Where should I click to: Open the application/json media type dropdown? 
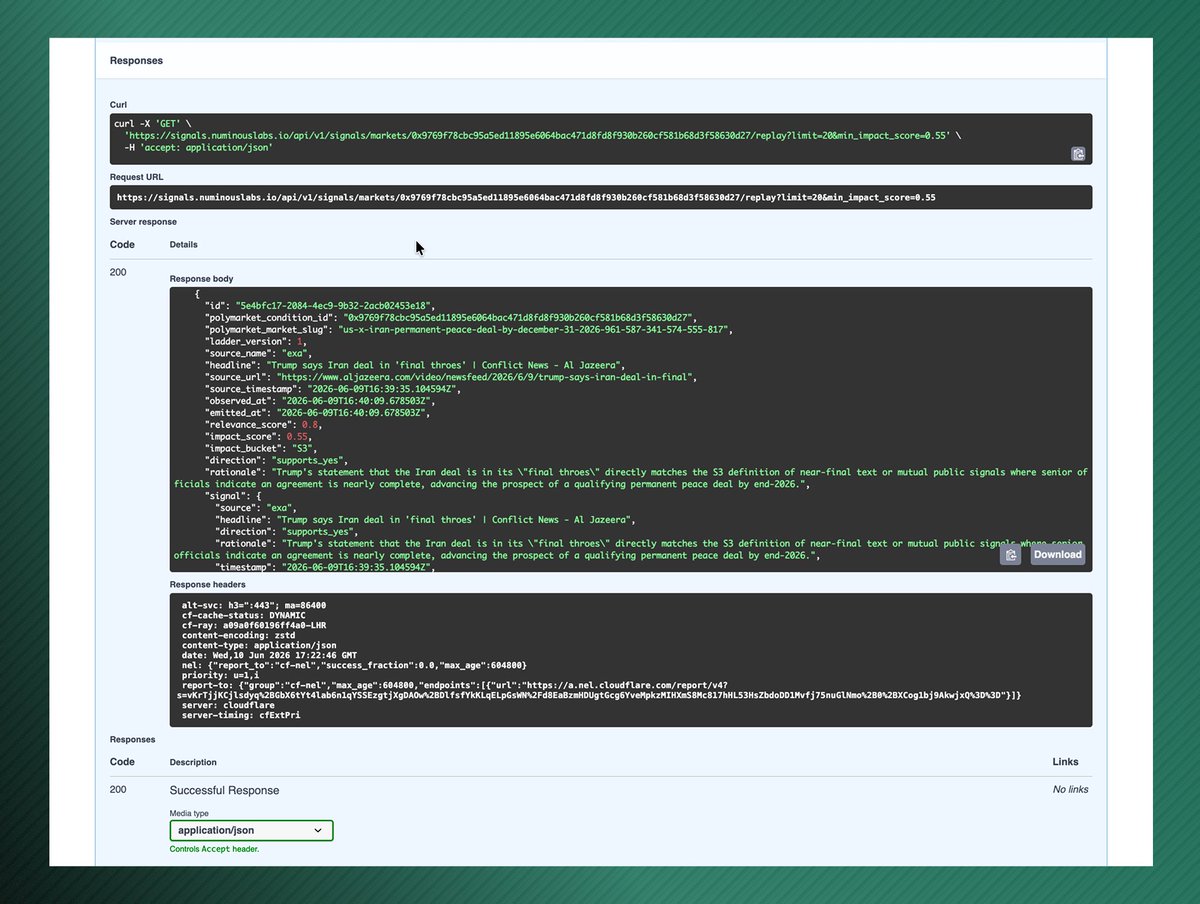tap(251, 830)
